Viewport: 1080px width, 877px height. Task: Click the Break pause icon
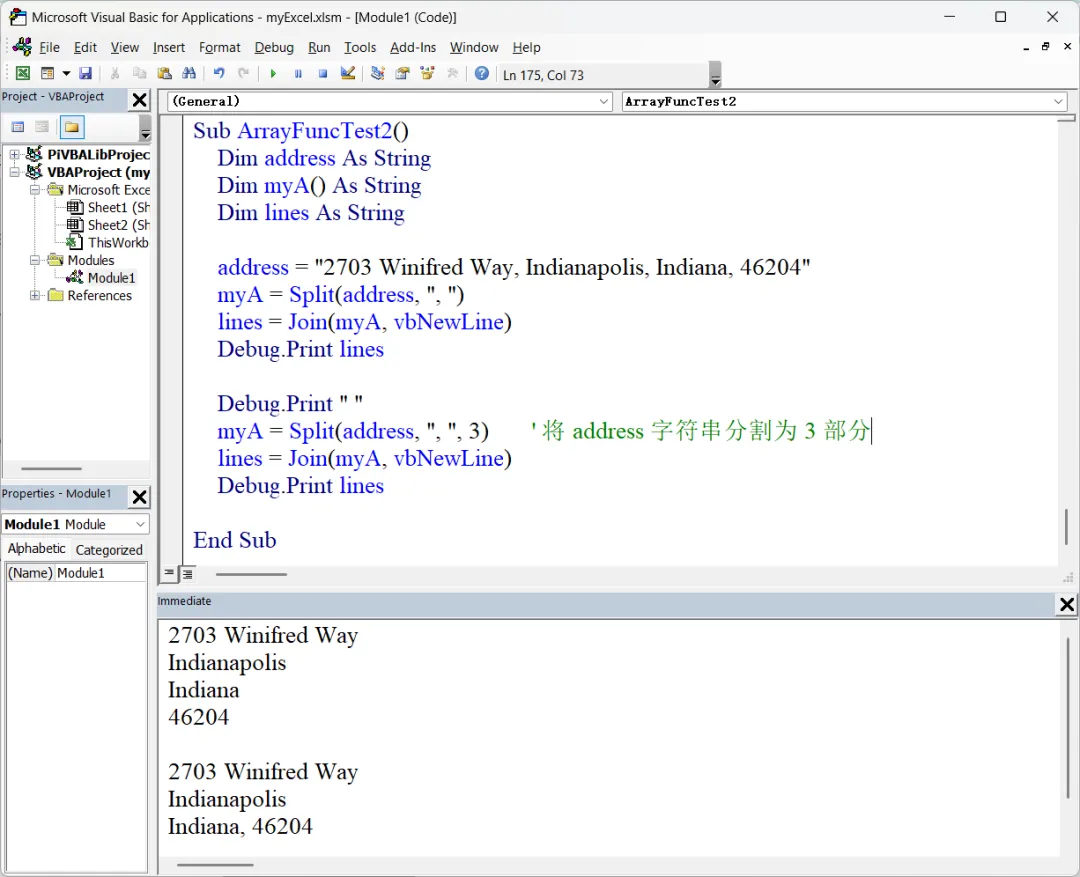coord(298,73)
